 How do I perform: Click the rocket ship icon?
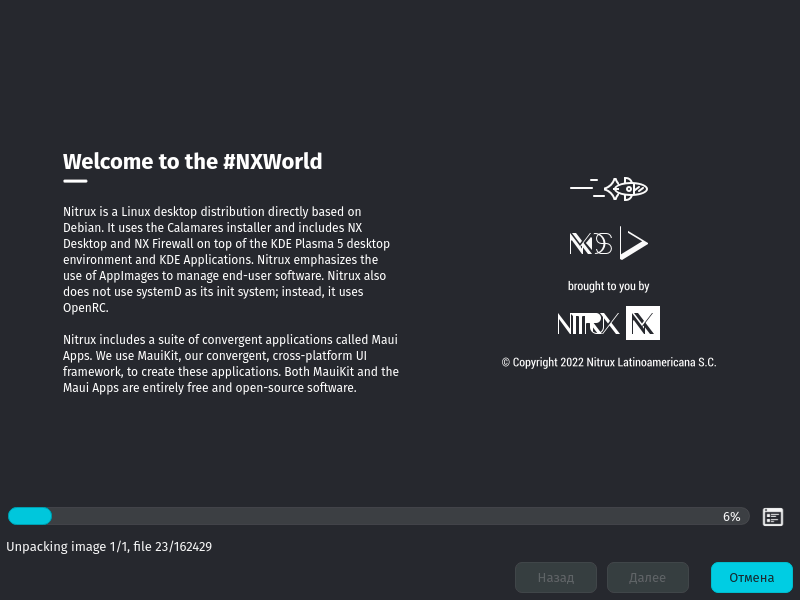click(609, 189)
